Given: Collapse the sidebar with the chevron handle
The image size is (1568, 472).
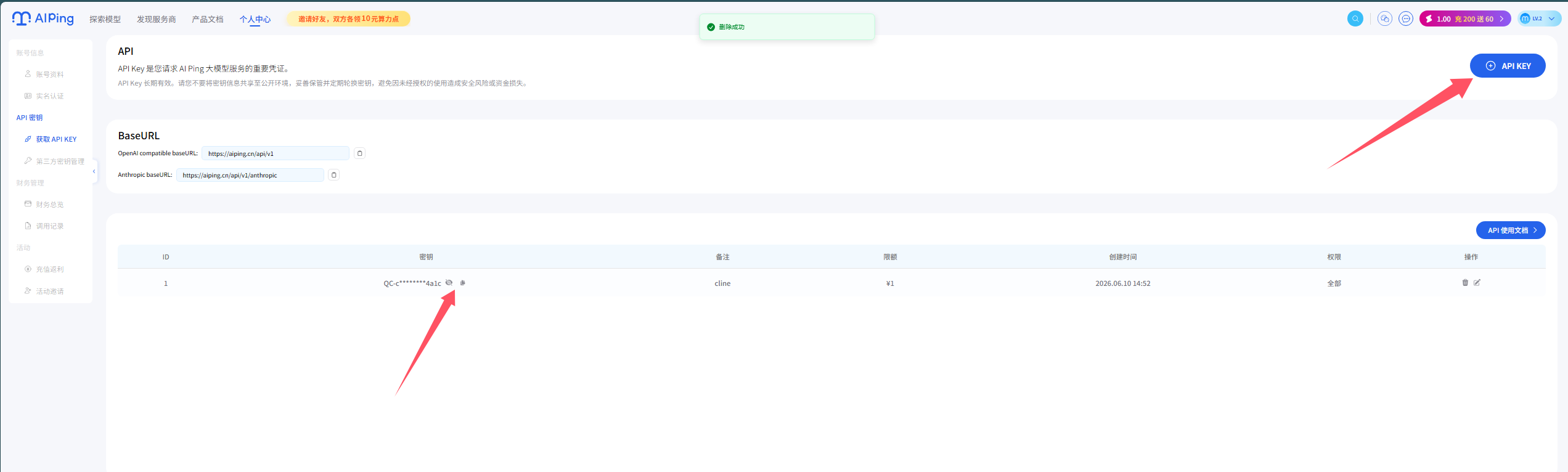Looking at the screenshot, I should click(94, 171).
